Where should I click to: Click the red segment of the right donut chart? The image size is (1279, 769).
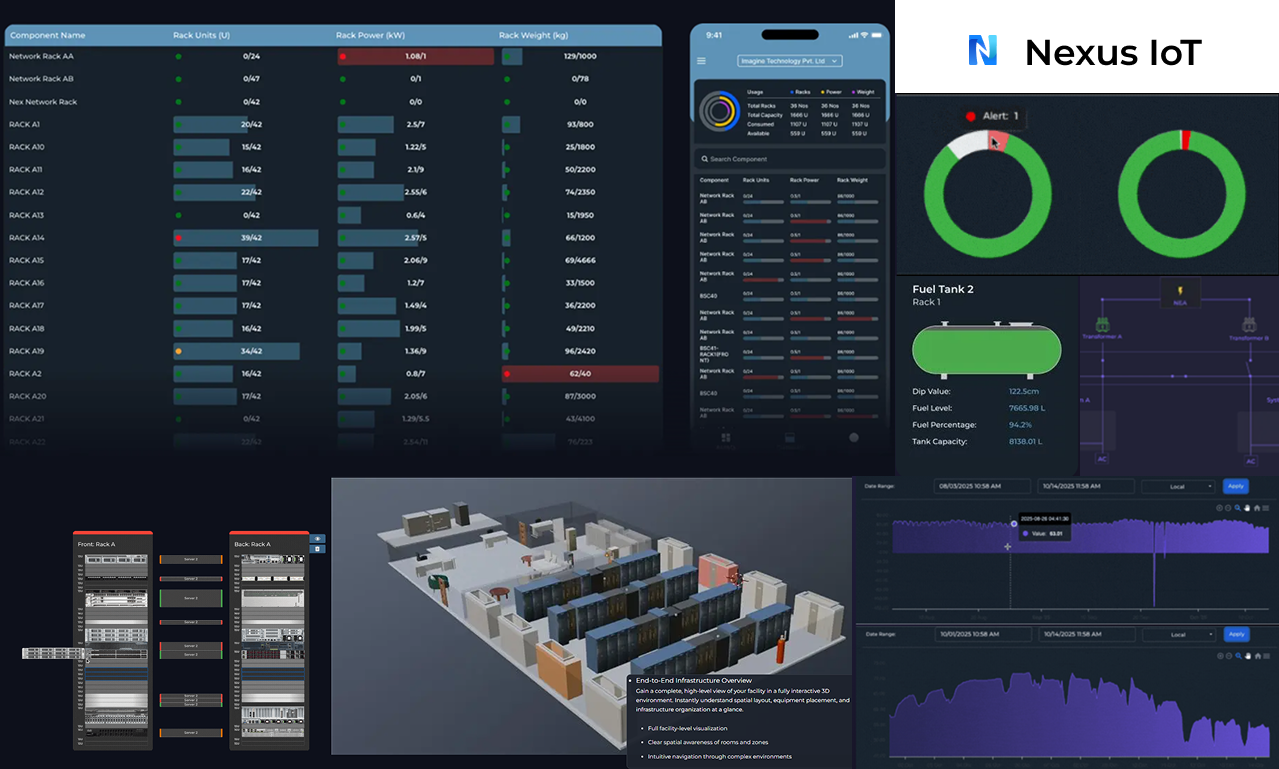(x=1185, y=139)
